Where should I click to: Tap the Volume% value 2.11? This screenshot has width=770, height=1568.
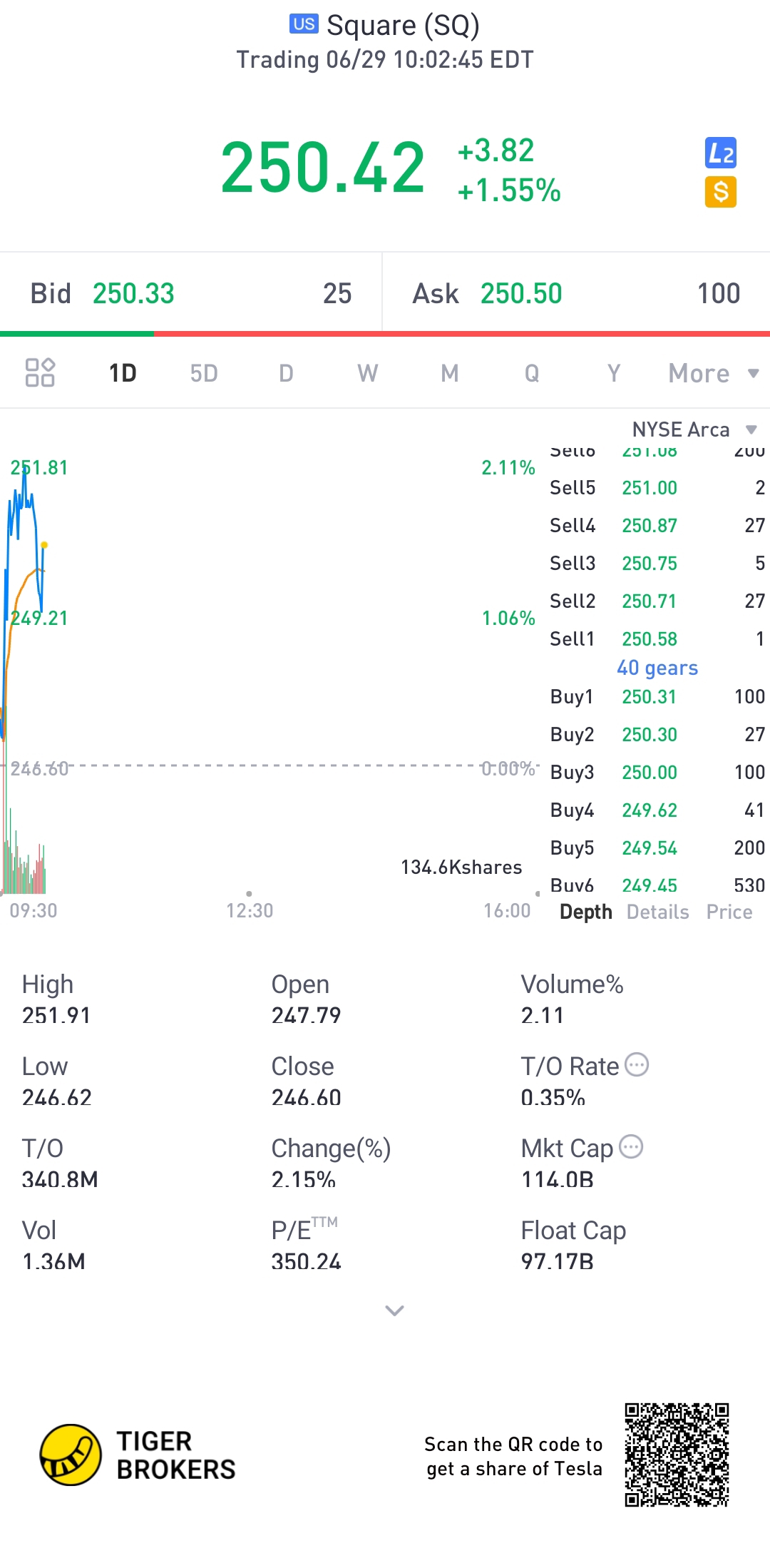(542, 1014)
